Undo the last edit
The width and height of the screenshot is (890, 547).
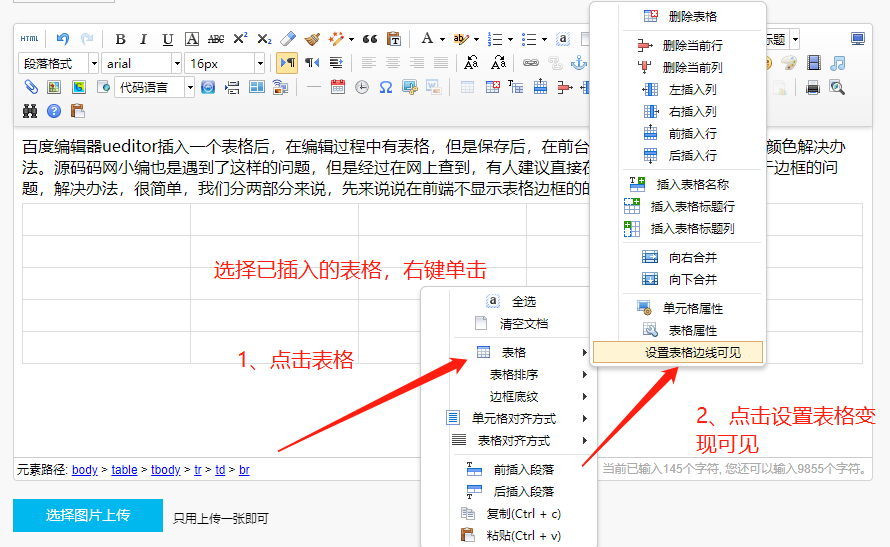(62, 39)
